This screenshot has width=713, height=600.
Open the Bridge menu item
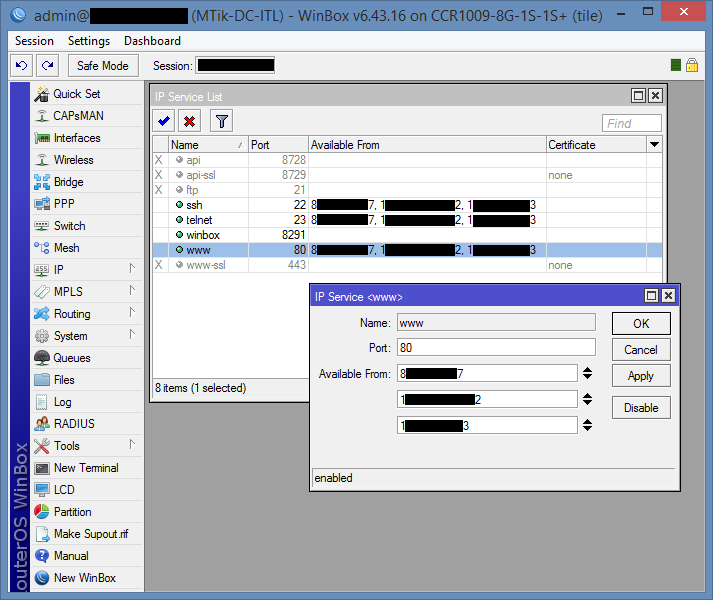pos(86,182)
